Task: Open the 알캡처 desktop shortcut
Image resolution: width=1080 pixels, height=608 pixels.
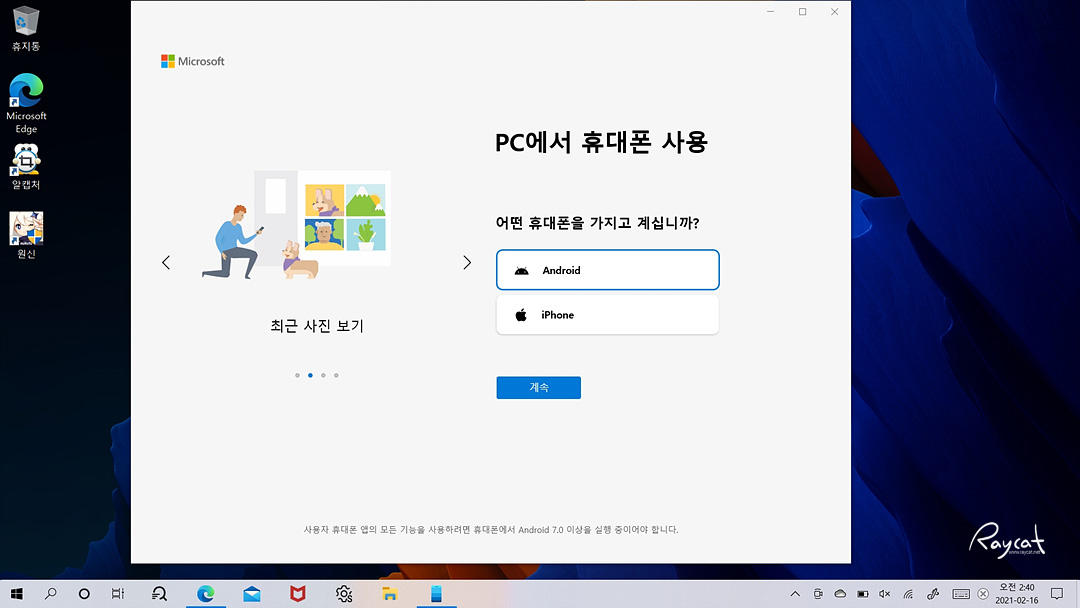Action: click(x=26, y=167)
